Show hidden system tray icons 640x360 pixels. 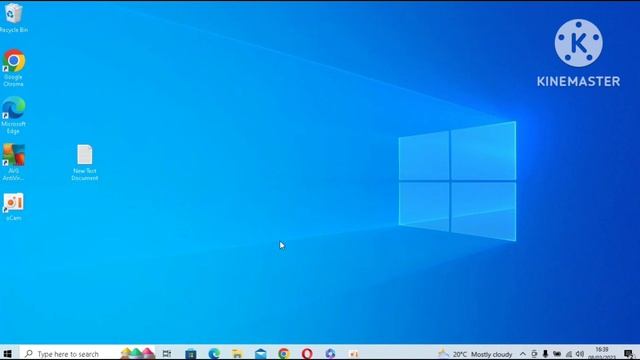522,354
